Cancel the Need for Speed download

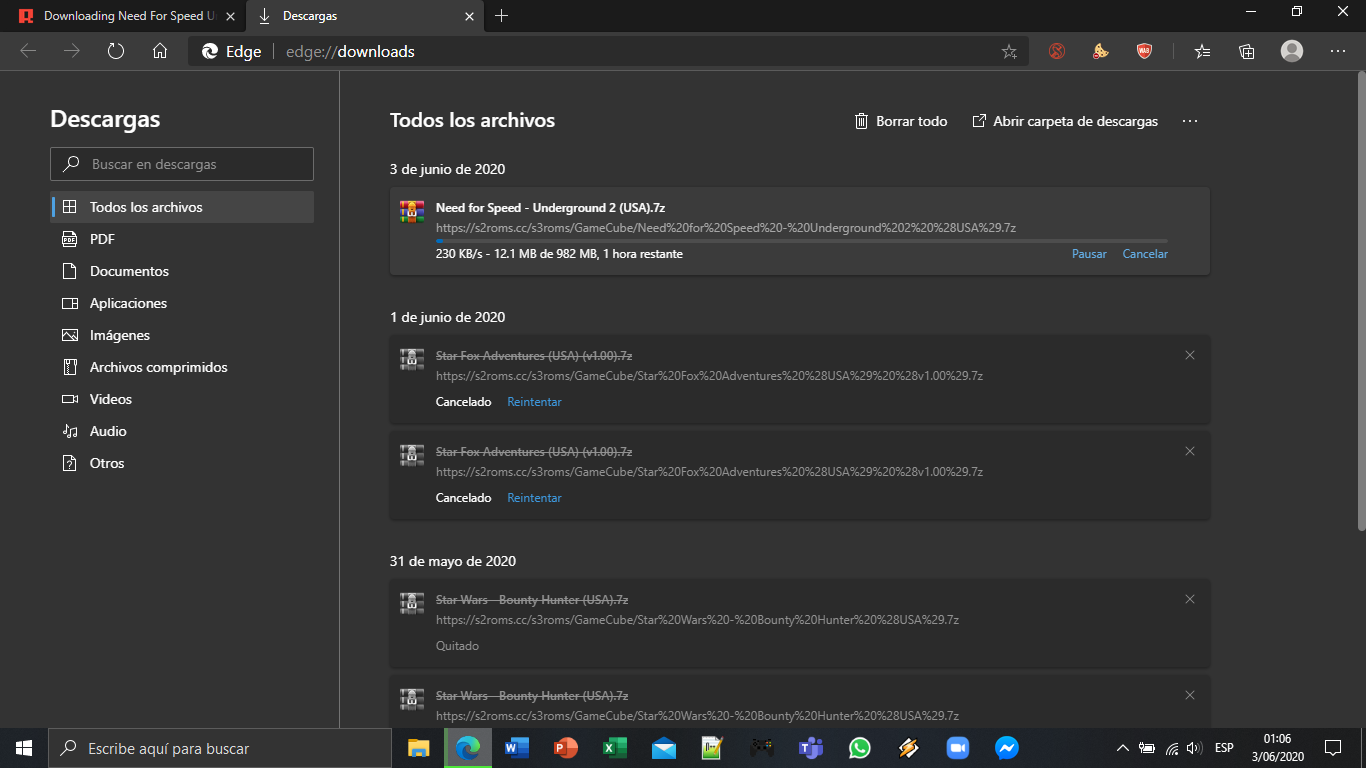tap(1145, 254)
